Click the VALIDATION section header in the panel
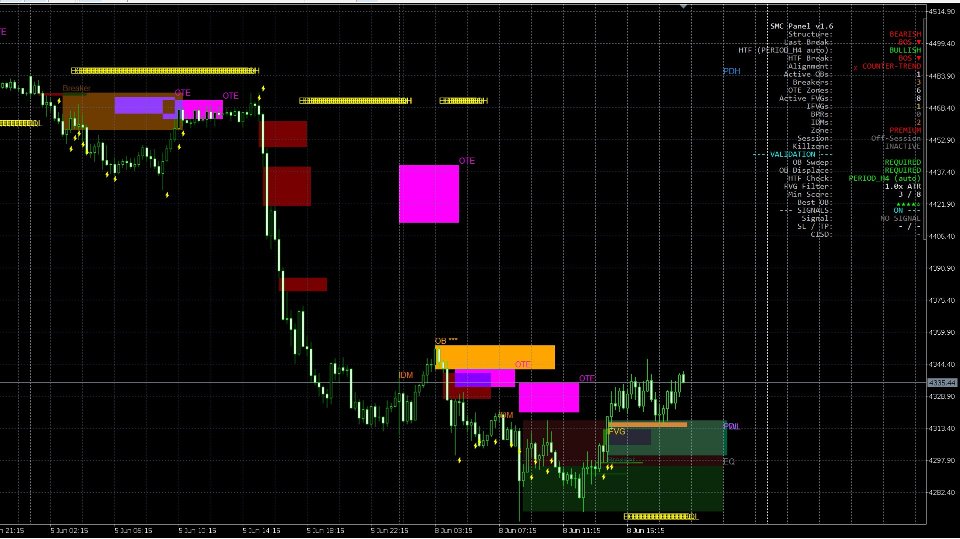This screenshot has width=960, height=539. click(x=792, y=155)
